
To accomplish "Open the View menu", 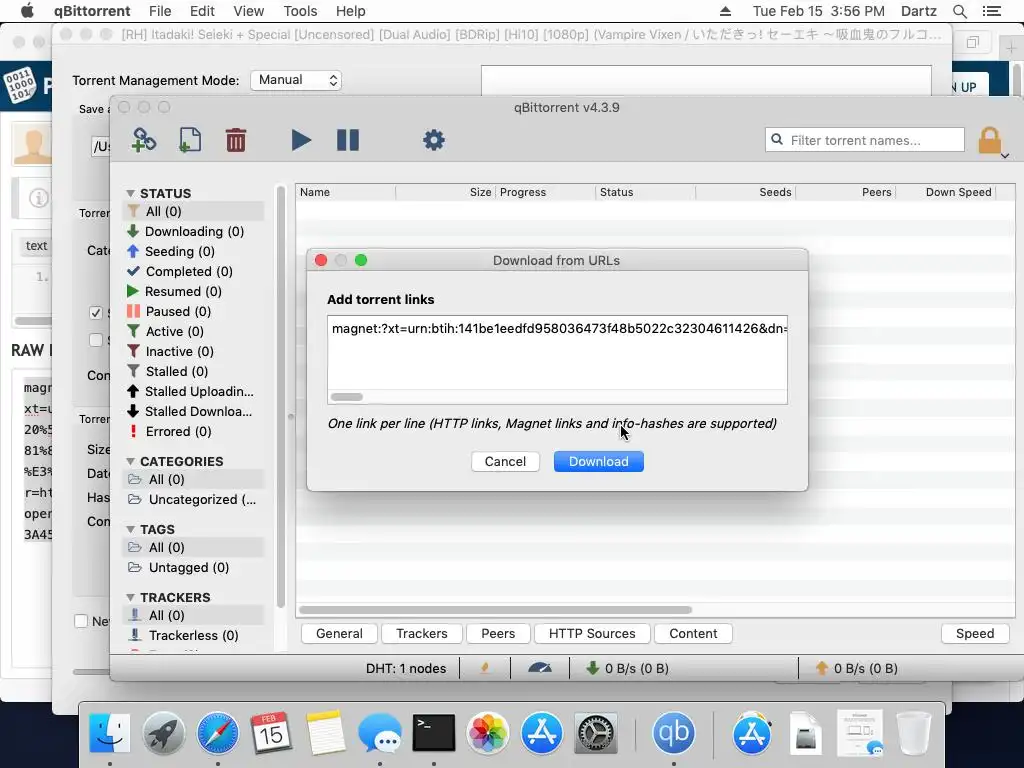I will click(x=248, y=11).
